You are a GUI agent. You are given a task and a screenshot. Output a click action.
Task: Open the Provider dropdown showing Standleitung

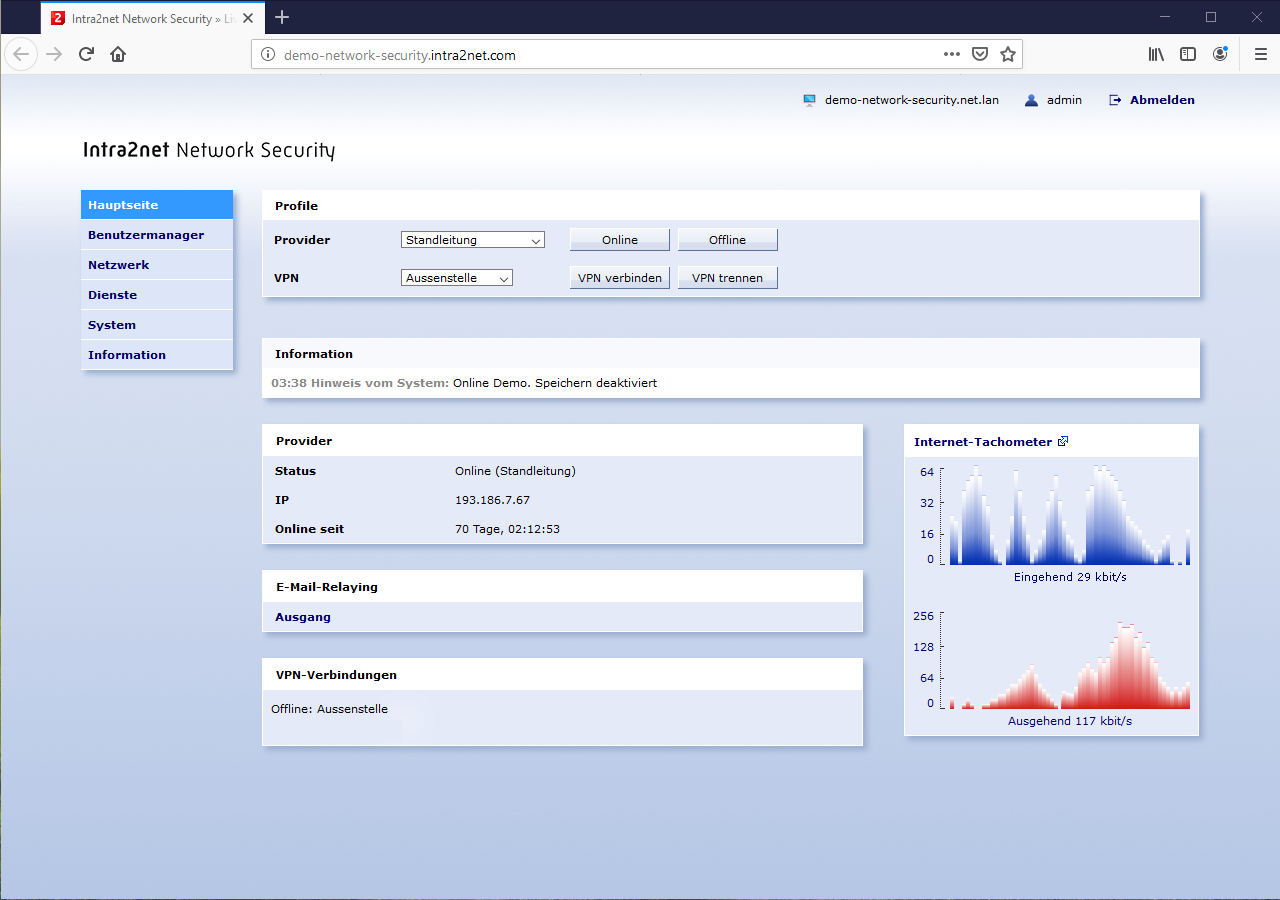click(473, 240)
